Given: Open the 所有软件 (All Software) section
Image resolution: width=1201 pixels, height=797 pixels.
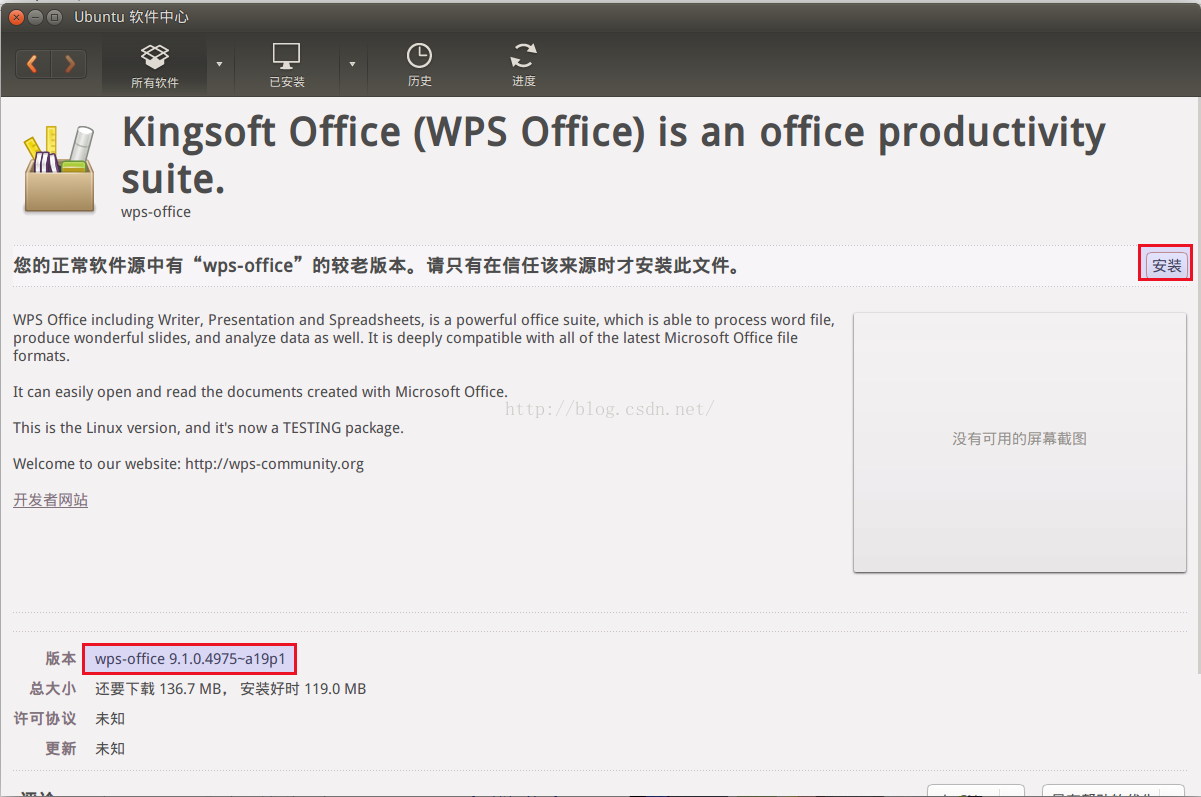Looking at the screenshot, I should 155,65.
